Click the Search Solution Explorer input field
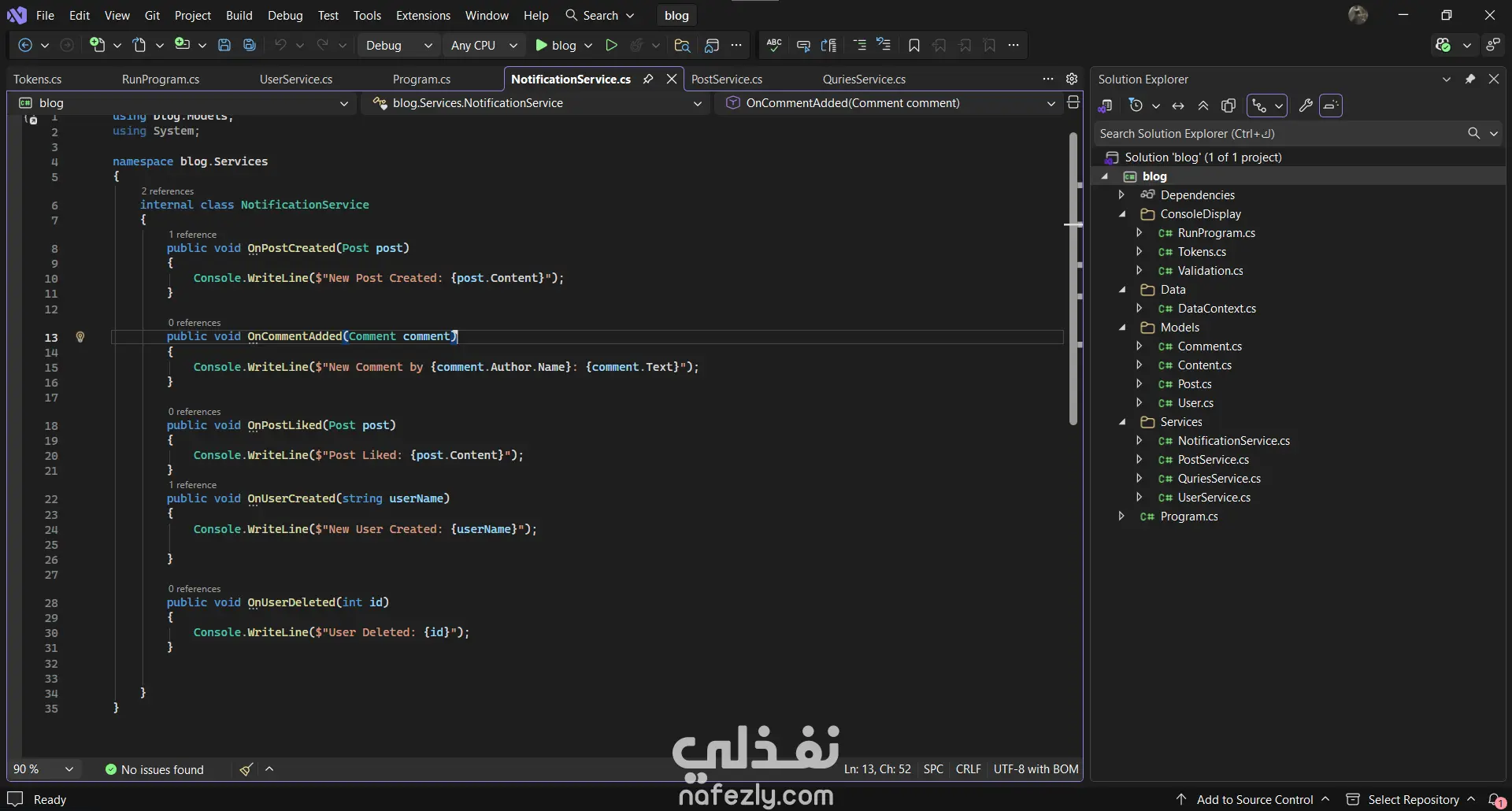 [1280, 134]
